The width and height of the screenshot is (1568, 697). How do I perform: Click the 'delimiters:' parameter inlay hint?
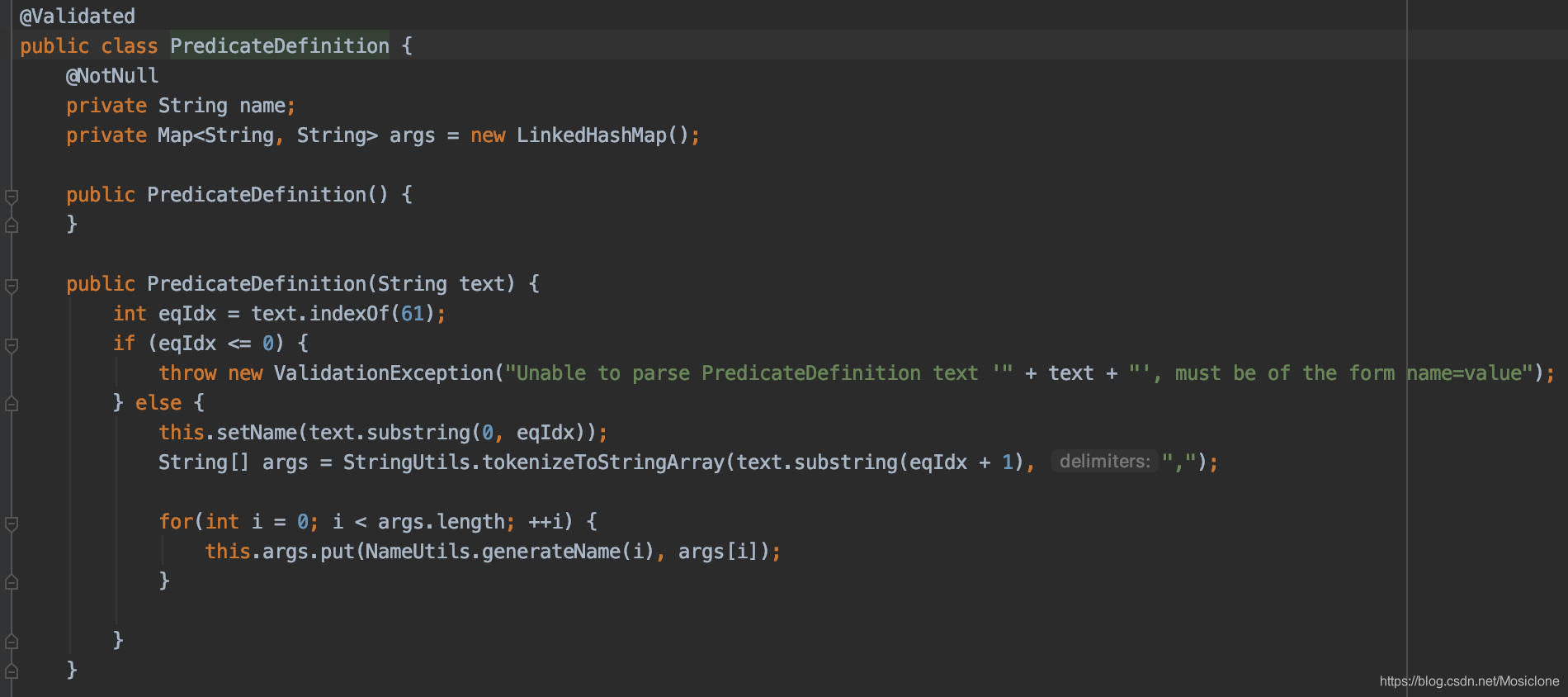[x=1104, y=462]
